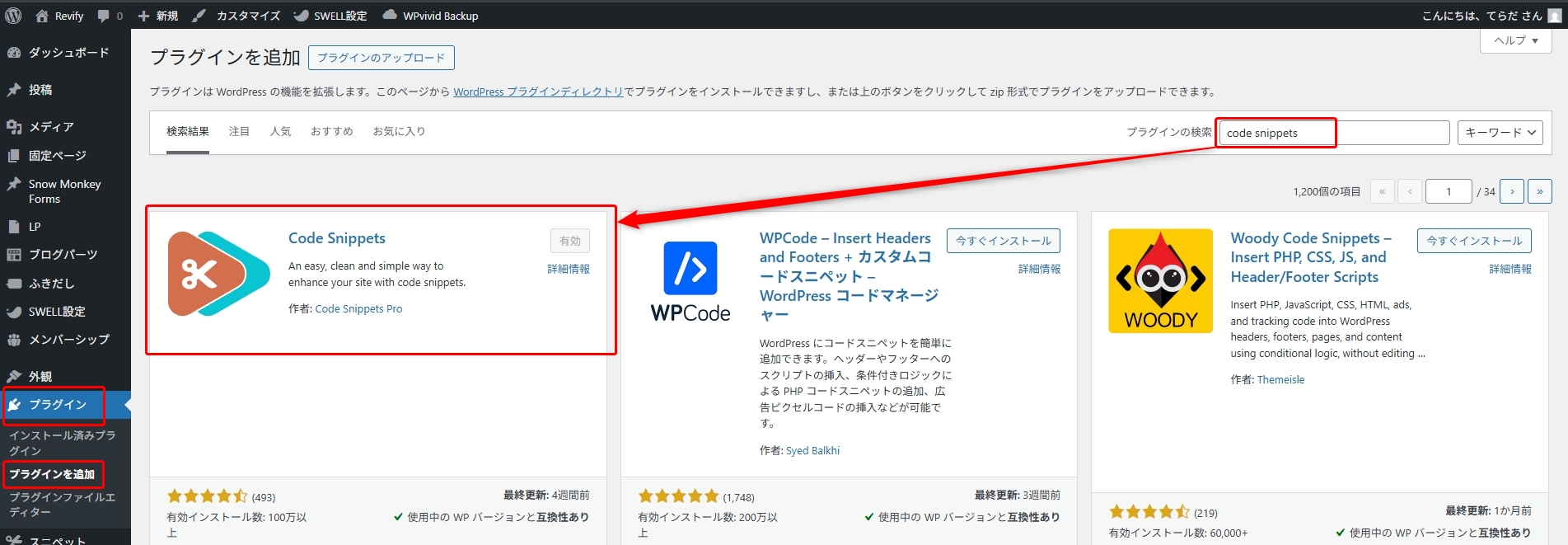The height and width of the screenshot is (545, 1568).
Task: Click the 外観 brush icon
Action: click(x=14, y=377)
